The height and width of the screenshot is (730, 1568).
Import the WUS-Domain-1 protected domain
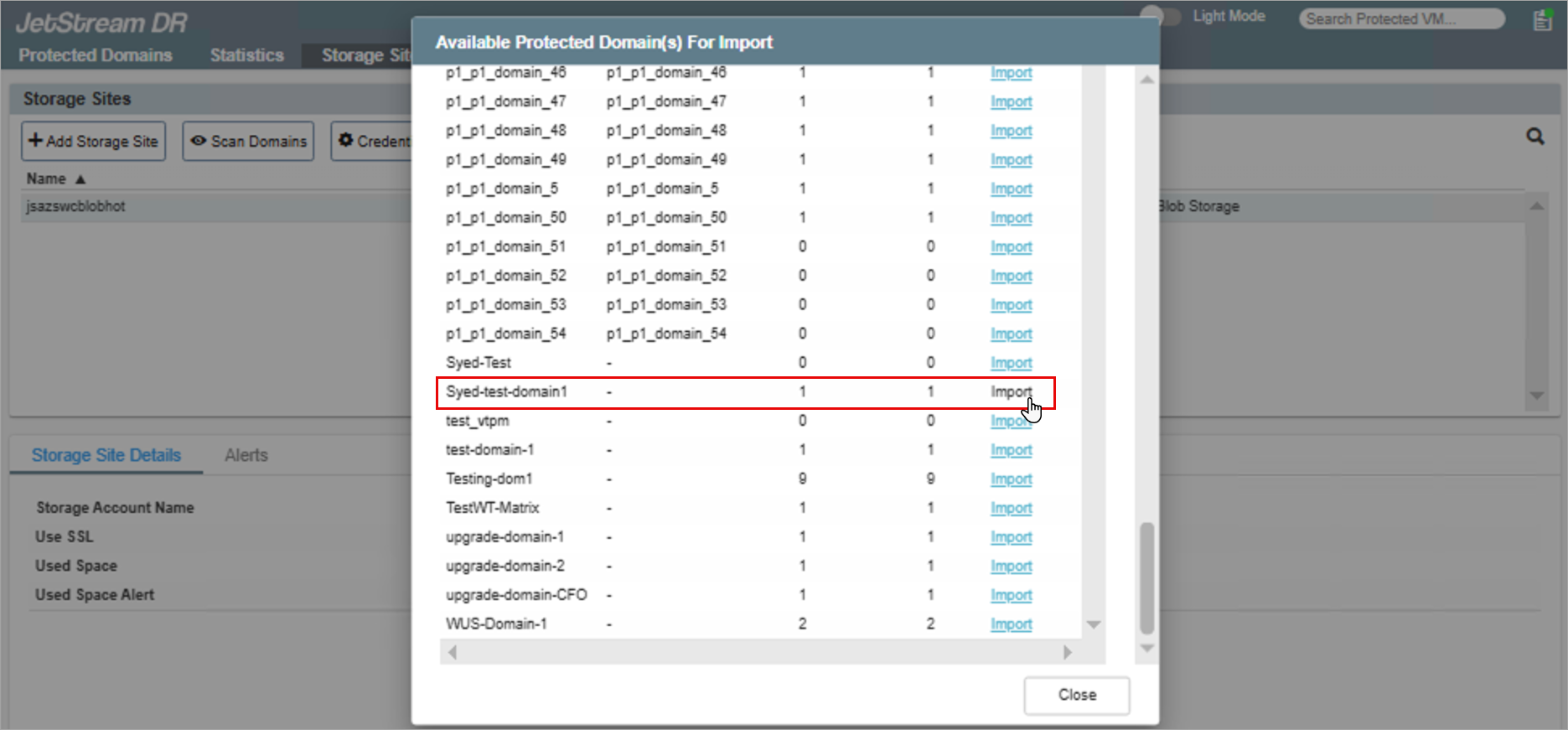pyautogui.click(x=1011, y=624)
